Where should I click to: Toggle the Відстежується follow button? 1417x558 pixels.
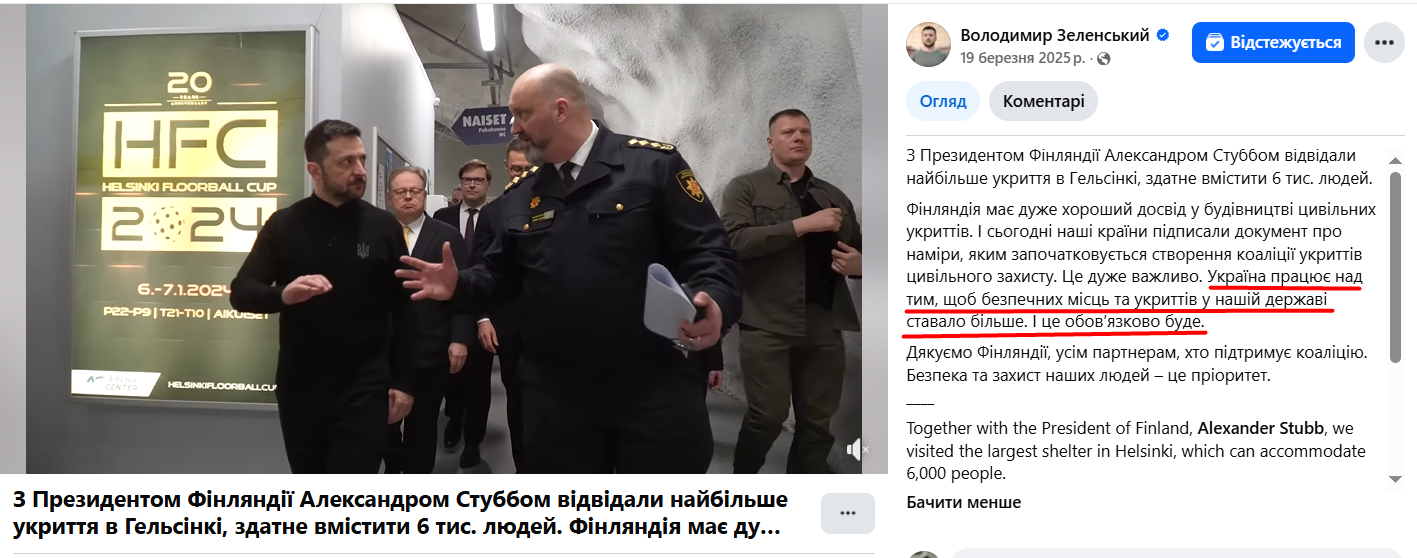coord(1273,43)
